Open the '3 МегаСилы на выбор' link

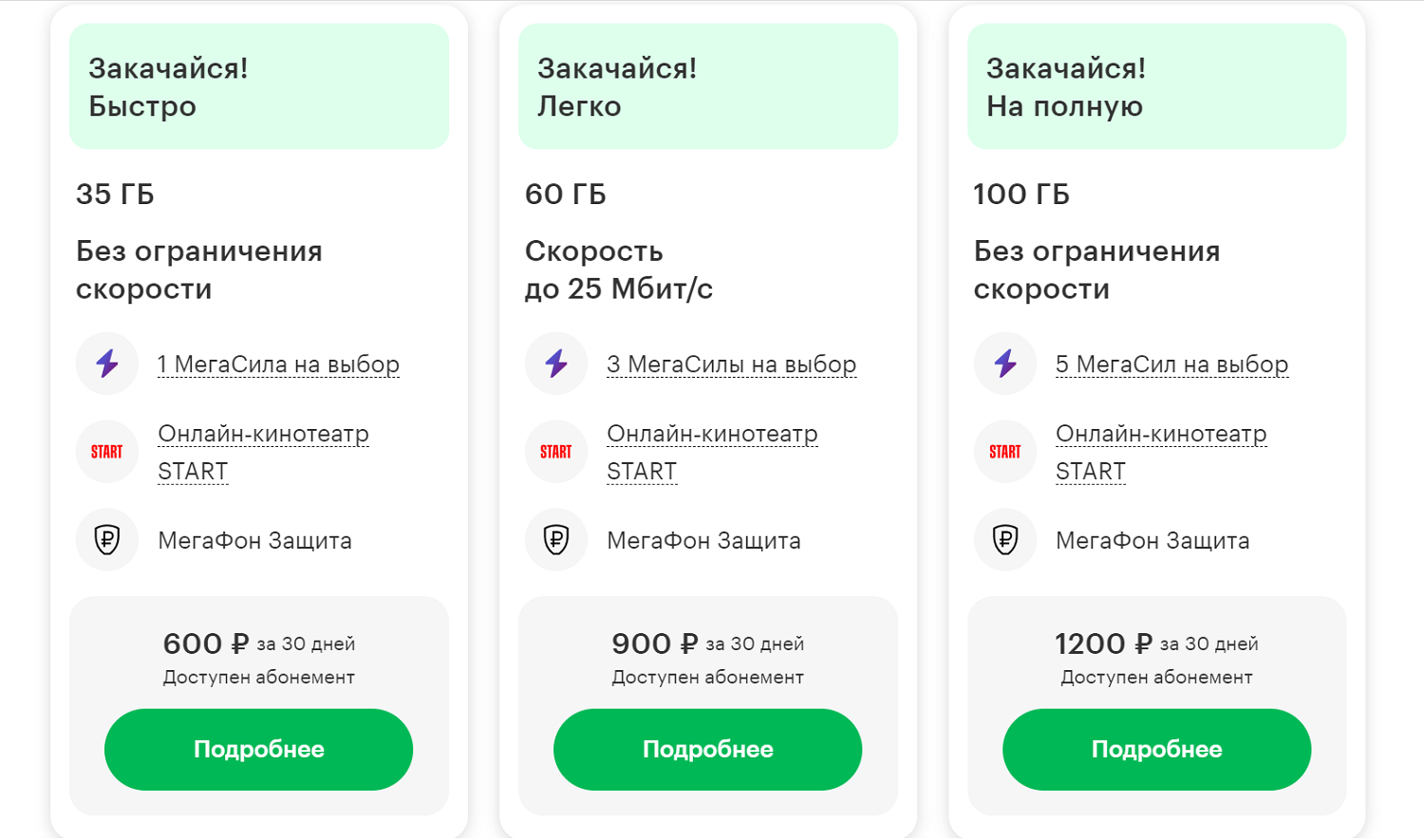731,364
